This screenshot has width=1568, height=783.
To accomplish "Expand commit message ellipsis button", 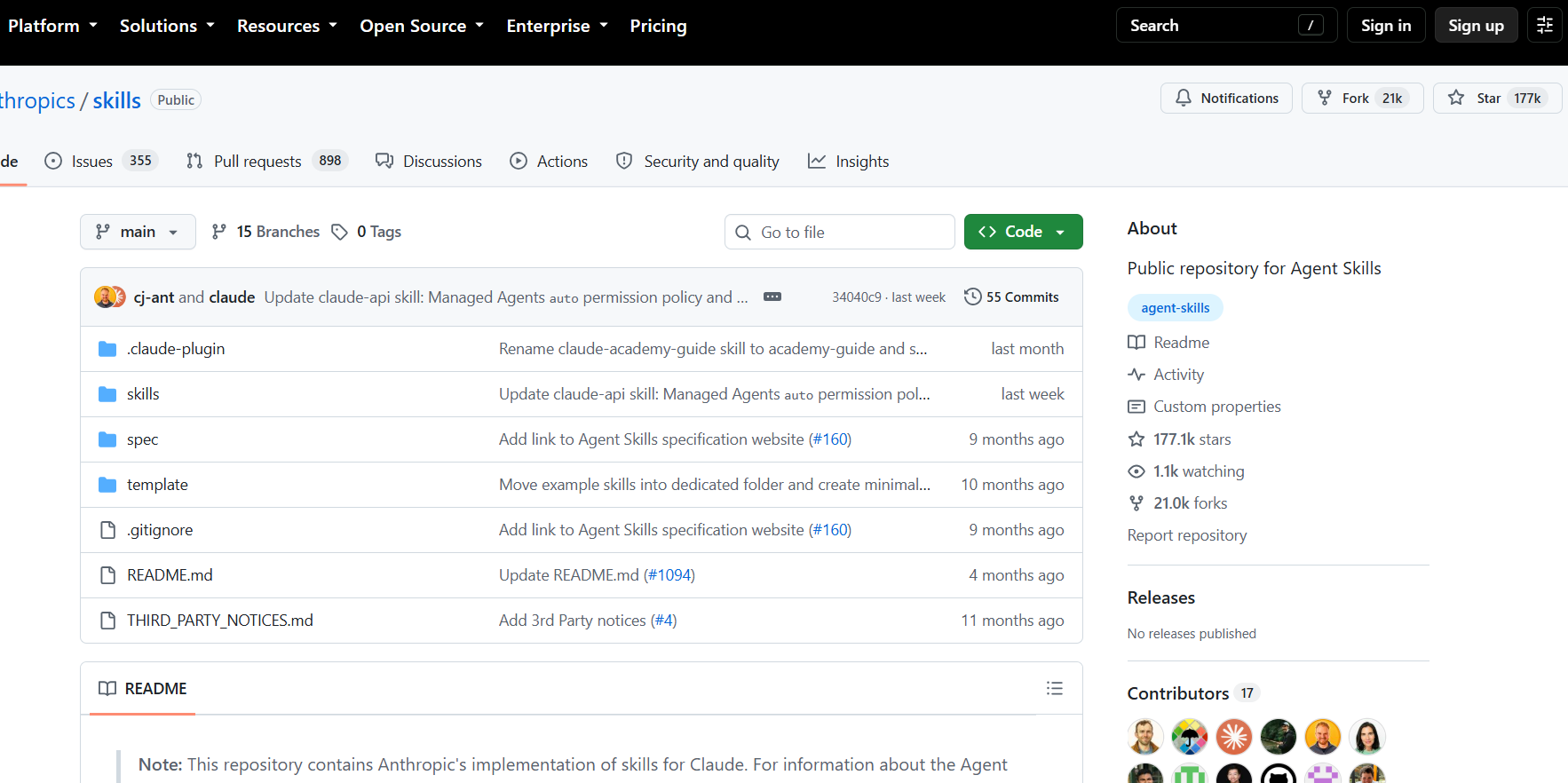I will pos(772,297).
